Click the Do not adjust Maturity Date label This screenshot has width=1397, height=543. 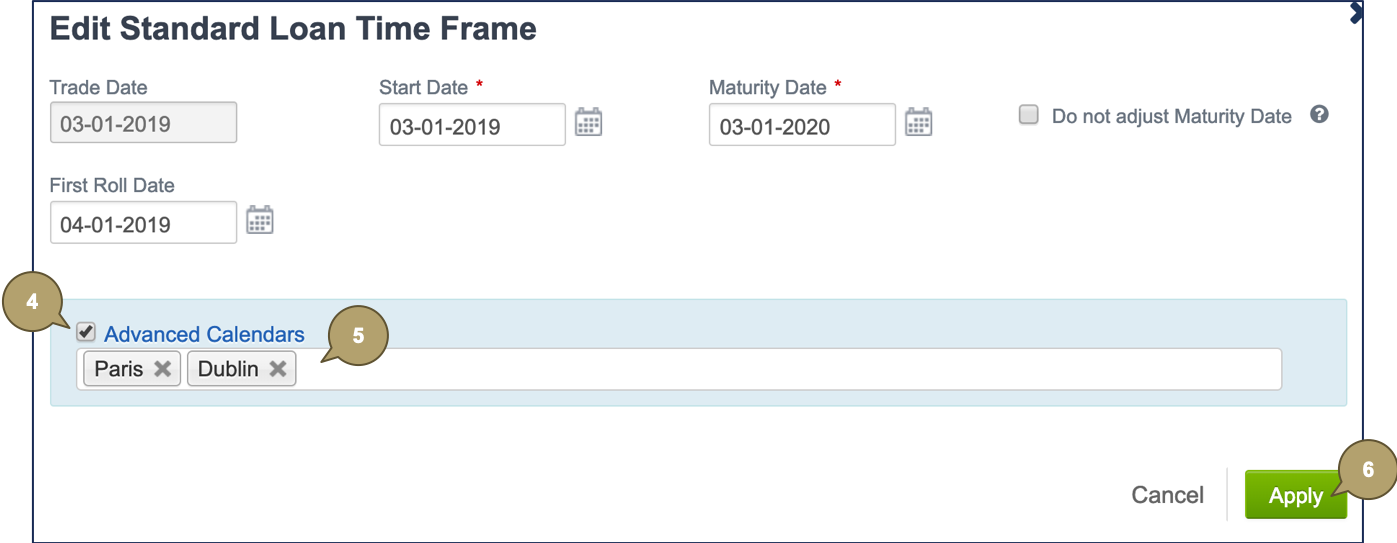1171,116
